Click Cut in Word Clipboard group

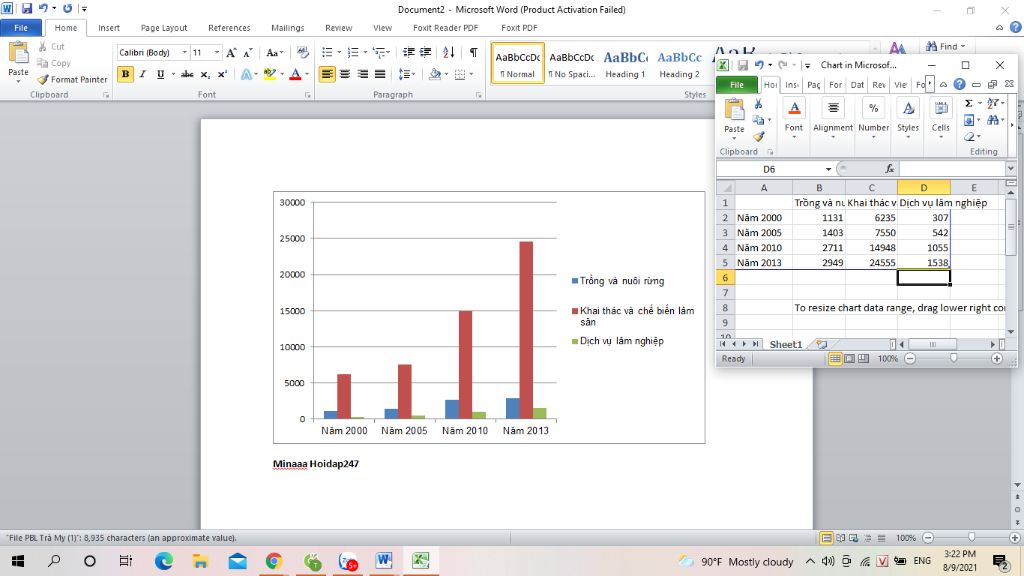tap(52, 46)
